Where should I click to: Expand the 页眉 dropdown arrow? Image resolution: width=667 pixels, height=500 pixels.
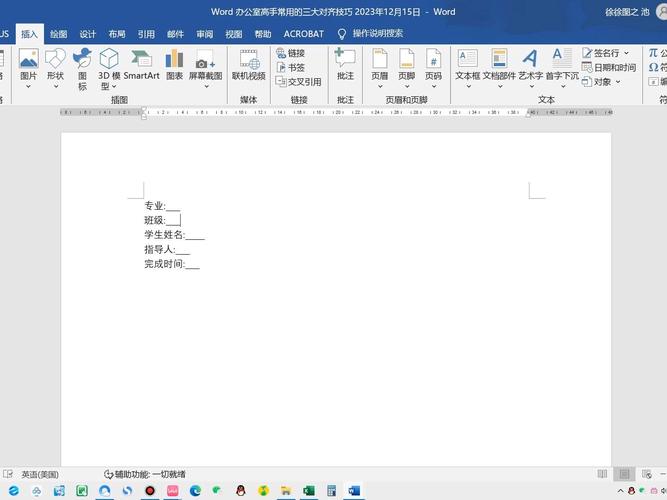[380, 86]
